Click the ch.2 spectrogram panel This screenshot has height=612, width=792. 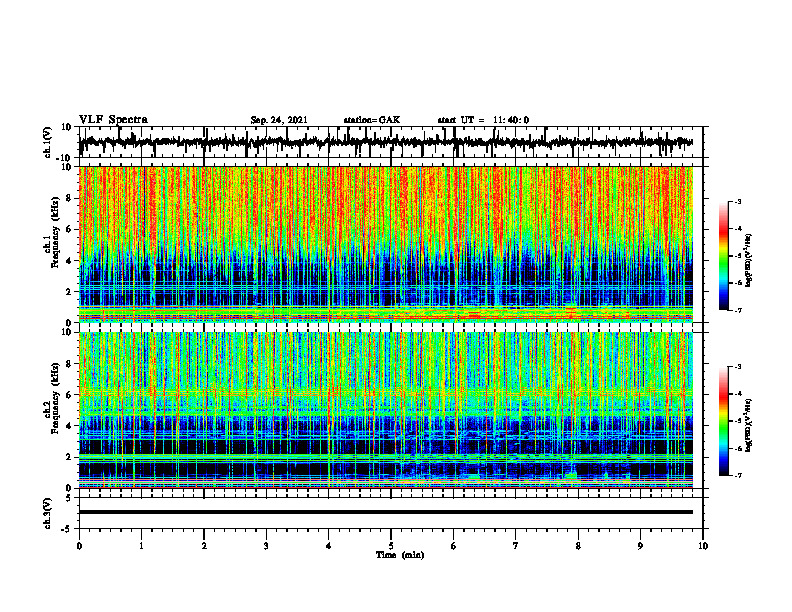point(385,410)
